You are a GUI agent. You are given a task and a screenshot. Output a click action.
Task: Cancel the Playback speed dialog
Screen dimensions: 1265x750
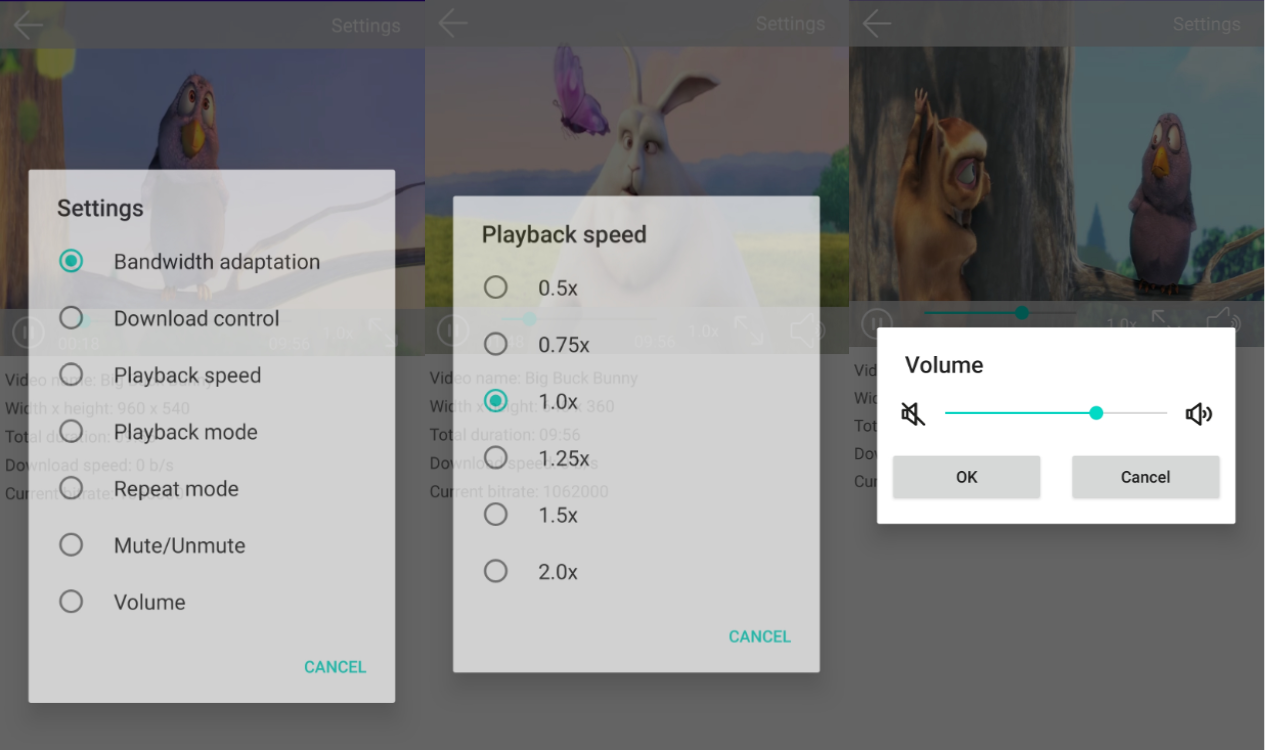(x=760, y=636)
